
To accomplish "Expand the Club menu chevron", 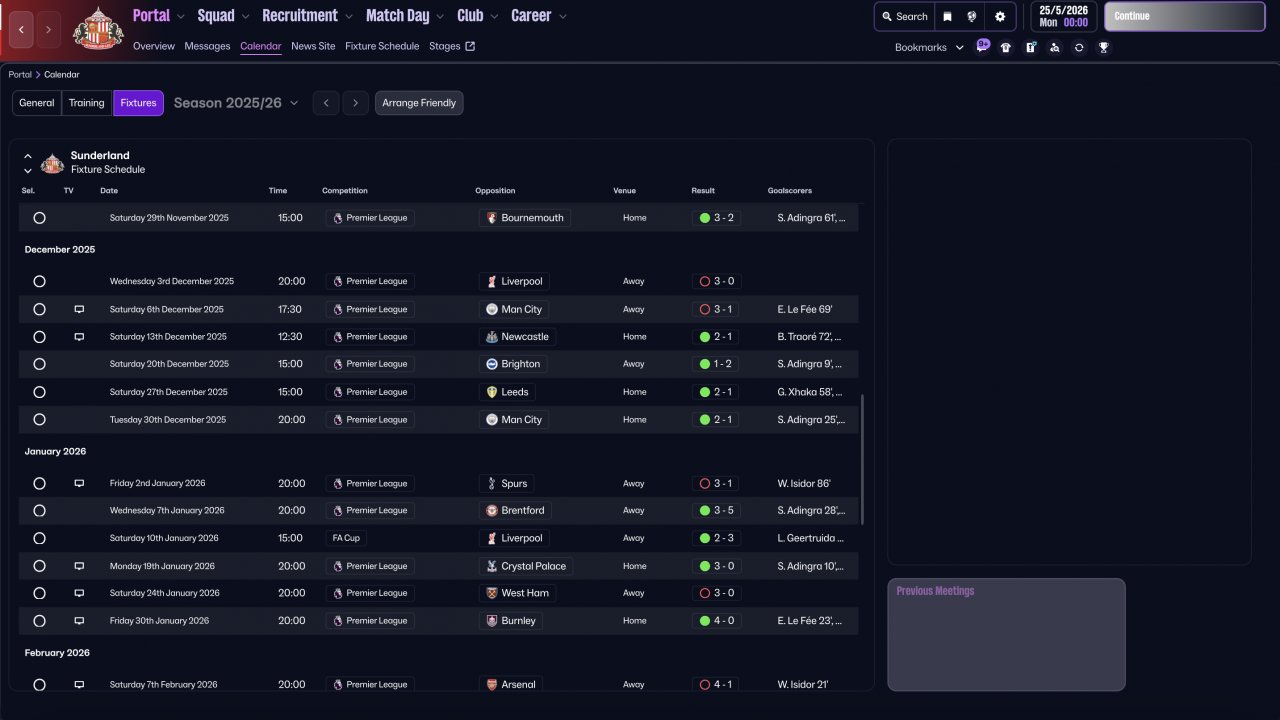I will pyautogui.click(x=494, y=16).
